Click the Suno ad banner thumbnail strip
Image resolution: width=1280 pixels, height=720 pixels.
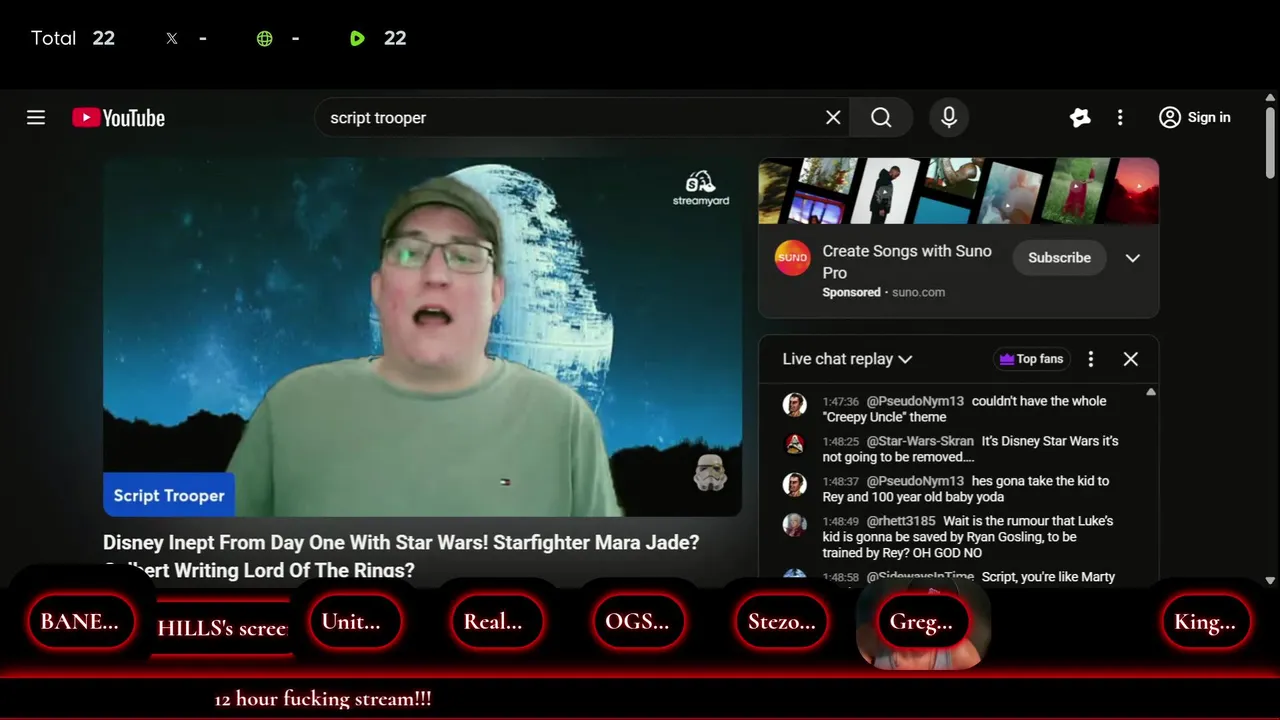click(958, 191)
